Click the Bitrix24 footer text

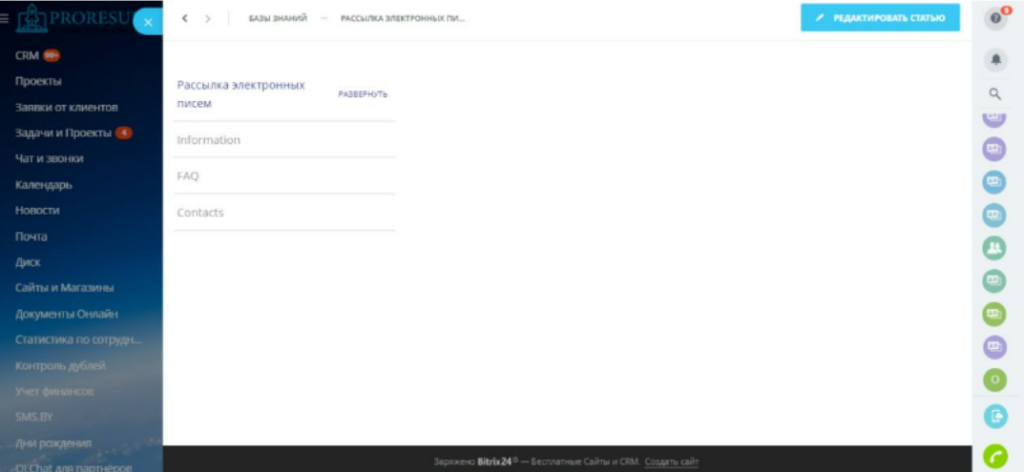point(497,462)
